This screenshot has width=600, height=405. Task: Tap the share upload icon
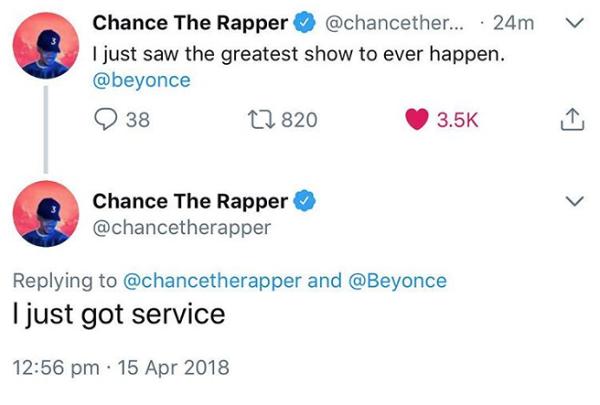(567, 120)
